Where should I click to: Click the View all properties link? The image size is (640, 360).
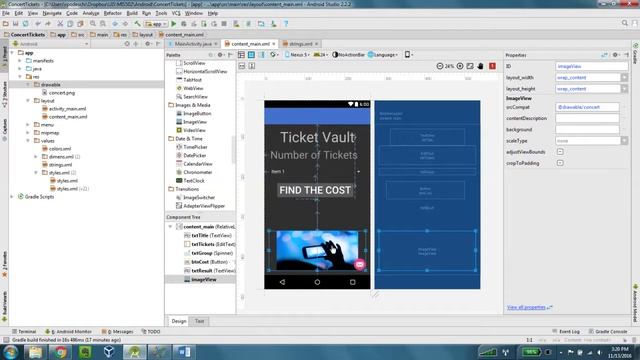point(527,307)
